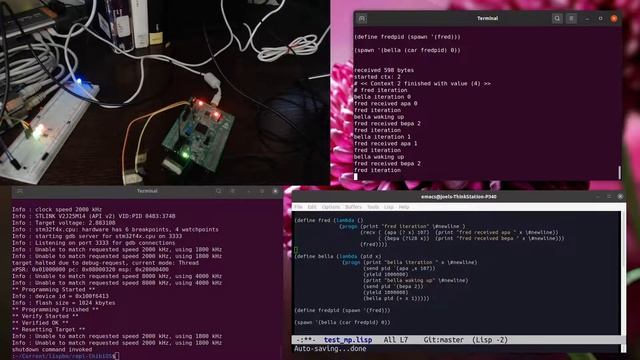Minimize the upper-right Terminal window
Screen dimensions: 640x360
[x=587, y=18]
